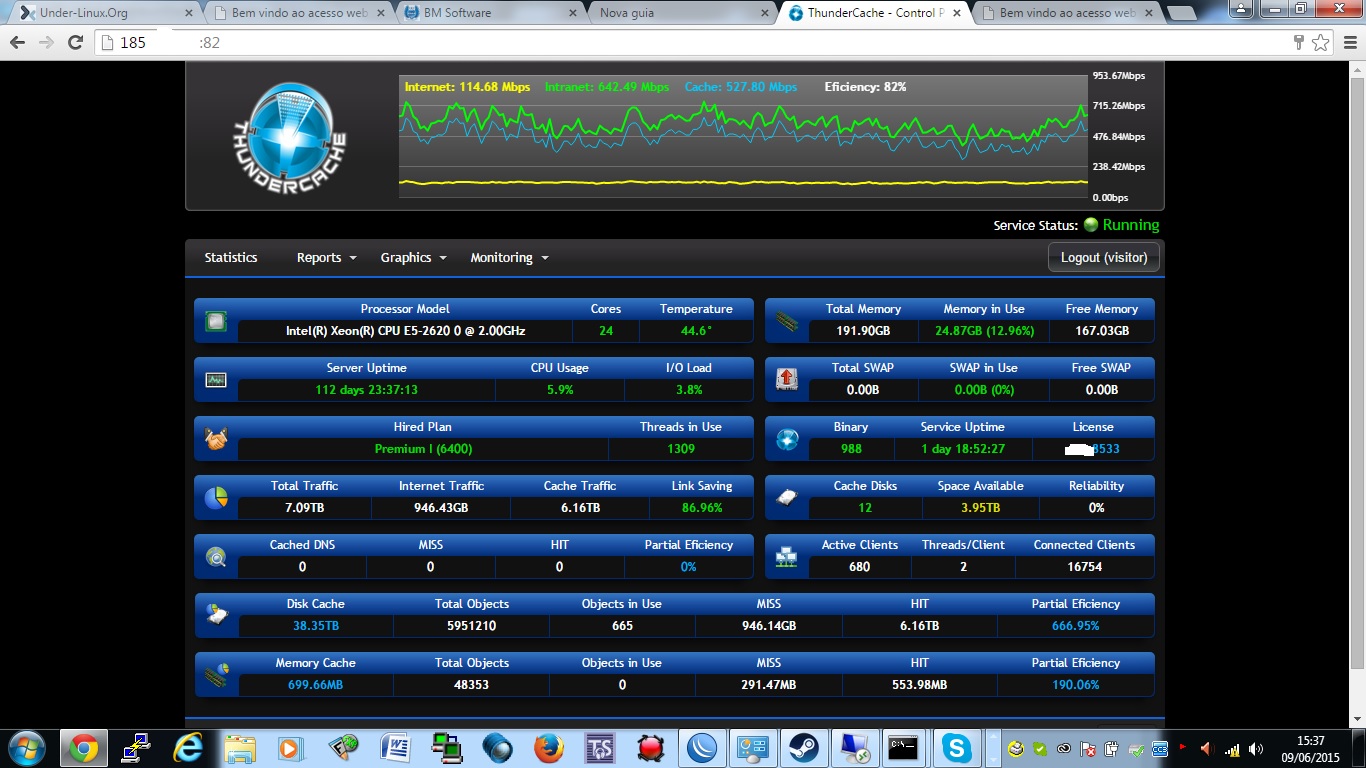Image resolution: width=1366 pixels, height=768 pixels.
Task: Click the 'Premium I (6400)' plan value
Action: coord(422,449)
